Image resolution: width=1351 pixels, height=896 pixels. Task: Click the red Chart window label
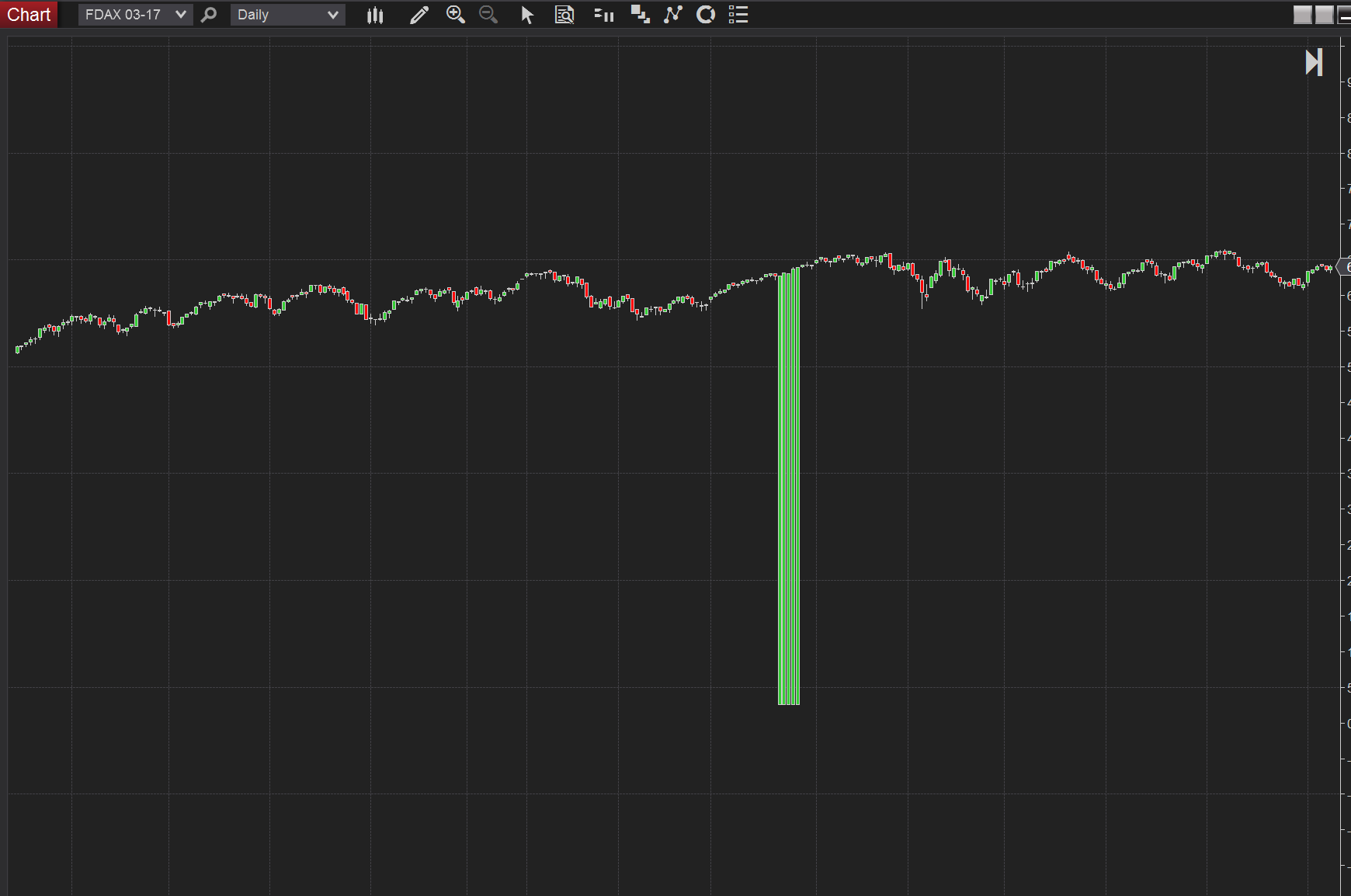click(x=29, y=15)
